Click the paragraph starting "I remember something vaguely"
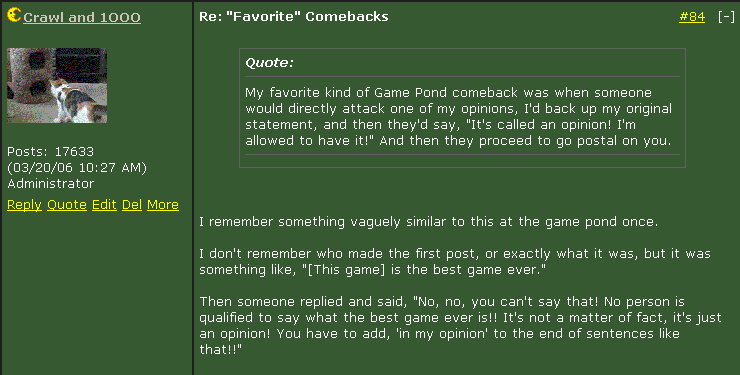 [429, 222]
